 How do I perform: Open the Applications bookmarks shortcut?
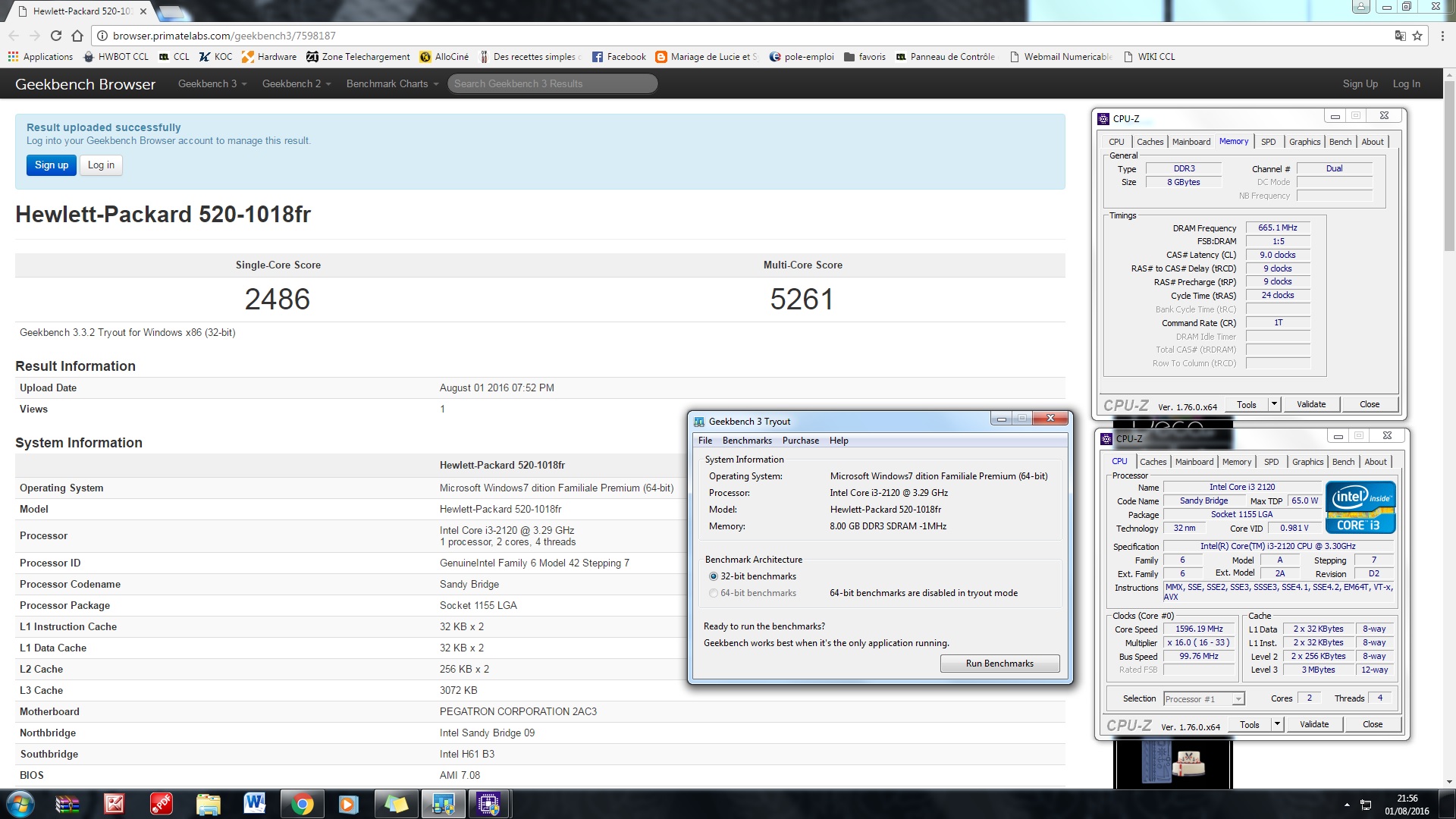click(40, 57)
